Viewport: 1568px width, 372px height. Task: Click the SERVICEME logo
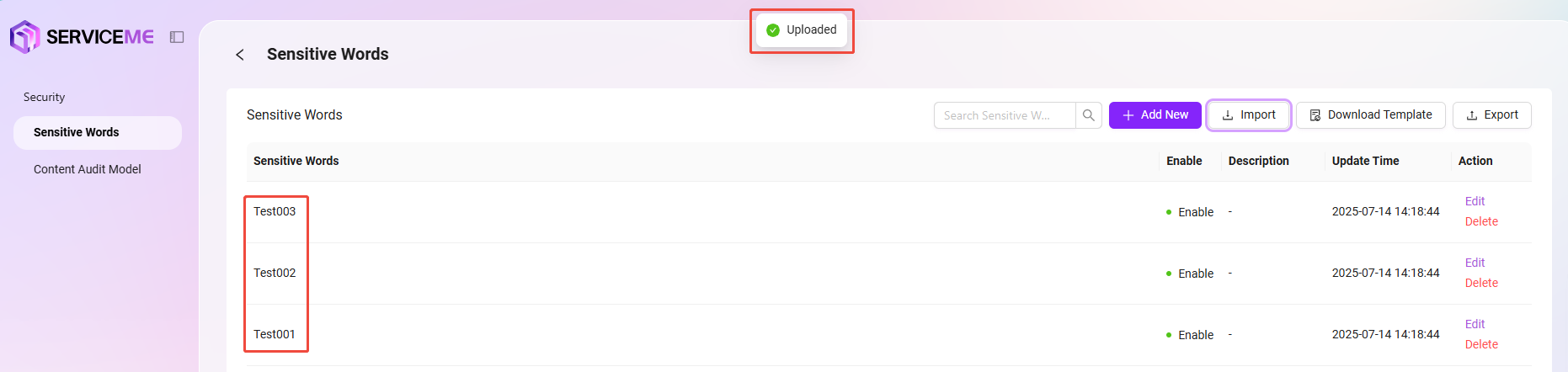point(82,37)
